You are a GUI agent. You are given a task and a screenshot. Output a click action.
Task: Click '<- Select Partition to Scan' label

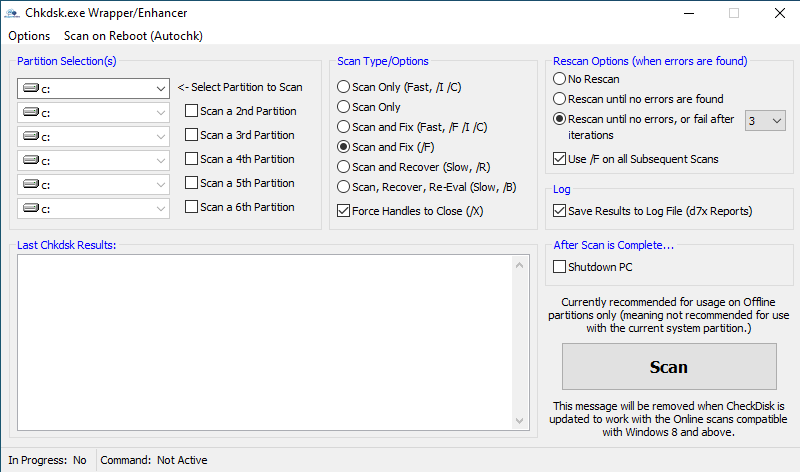coord(240,87)
